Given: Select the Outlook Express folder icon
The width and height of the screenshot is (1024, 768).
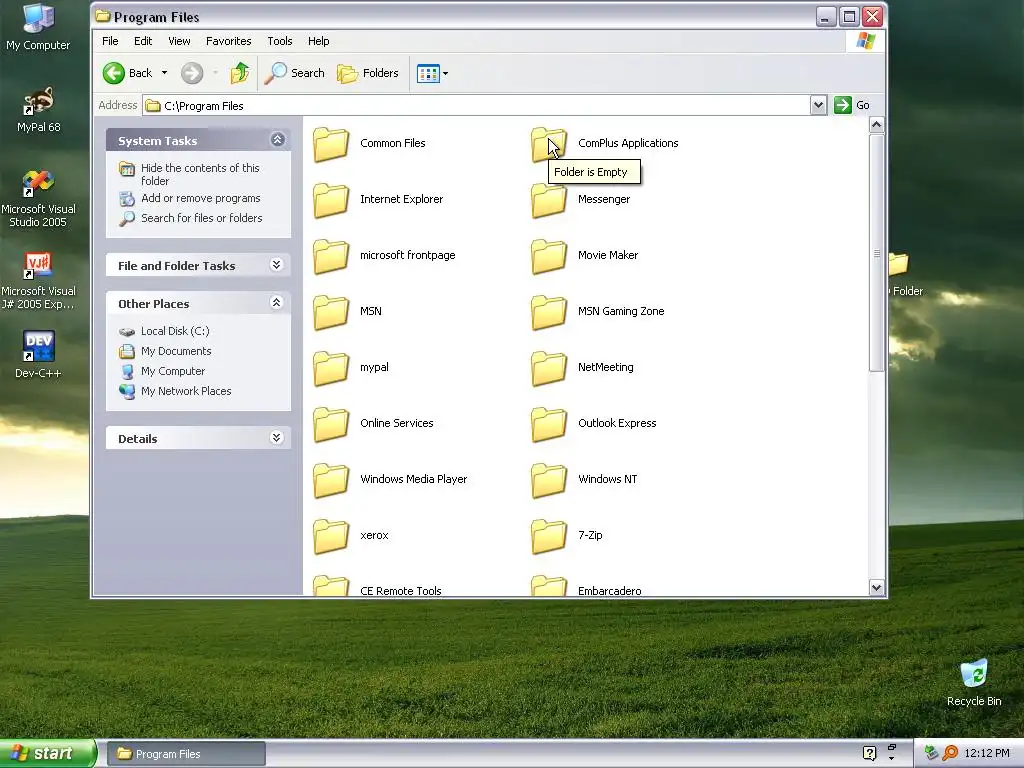Looking at the screenshot, I should click(x=549, y=424).
